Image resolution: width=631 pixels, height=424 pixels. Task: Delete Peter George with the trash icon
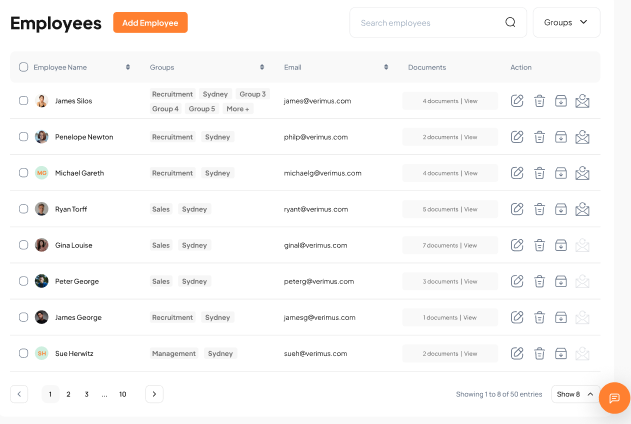click(x=539, y=281)
